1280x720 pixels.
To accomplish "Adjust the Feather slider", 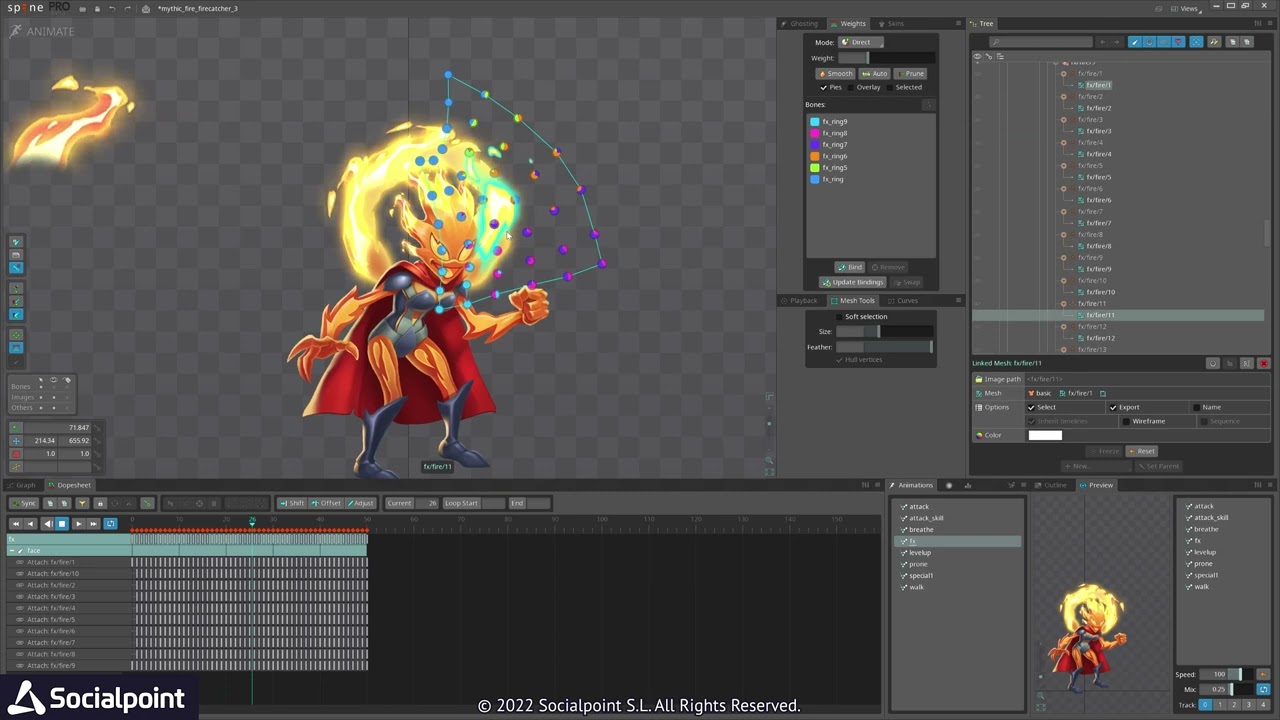I will click(884, 347).
